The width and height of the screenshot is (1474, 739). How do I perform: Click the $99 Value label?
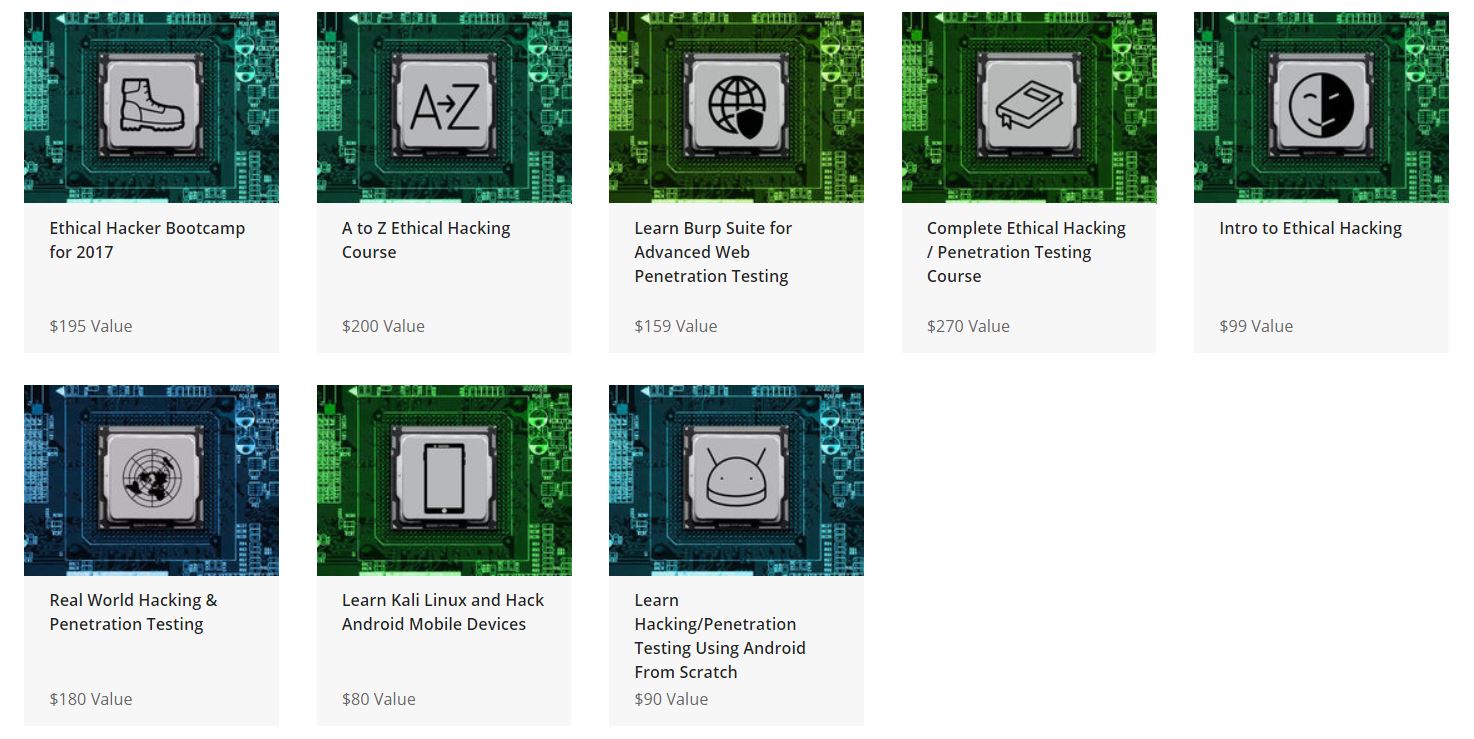click(1256, 326)
